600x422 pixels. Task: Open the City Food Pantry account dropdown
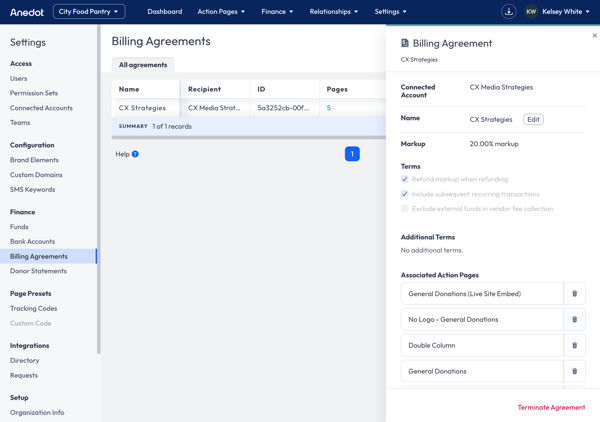click(x=89, y=11)
